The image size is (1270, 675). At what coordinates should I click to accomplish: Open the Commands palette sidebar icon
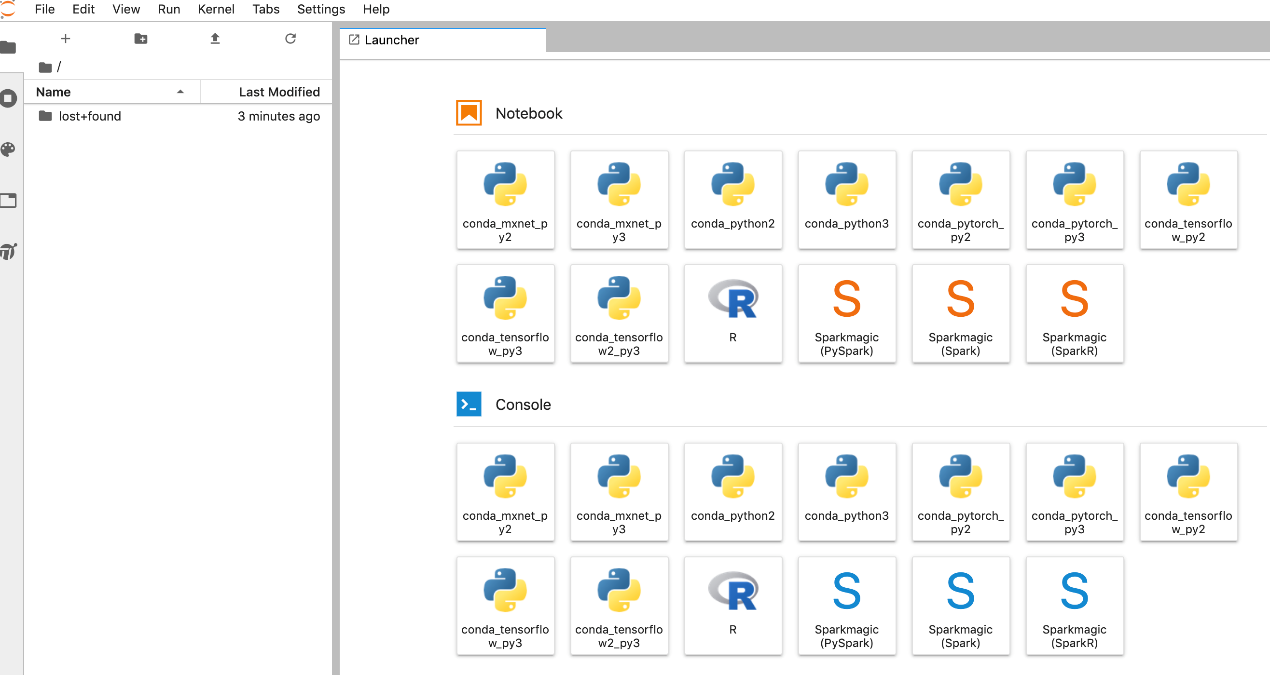[x=9, y=150]
